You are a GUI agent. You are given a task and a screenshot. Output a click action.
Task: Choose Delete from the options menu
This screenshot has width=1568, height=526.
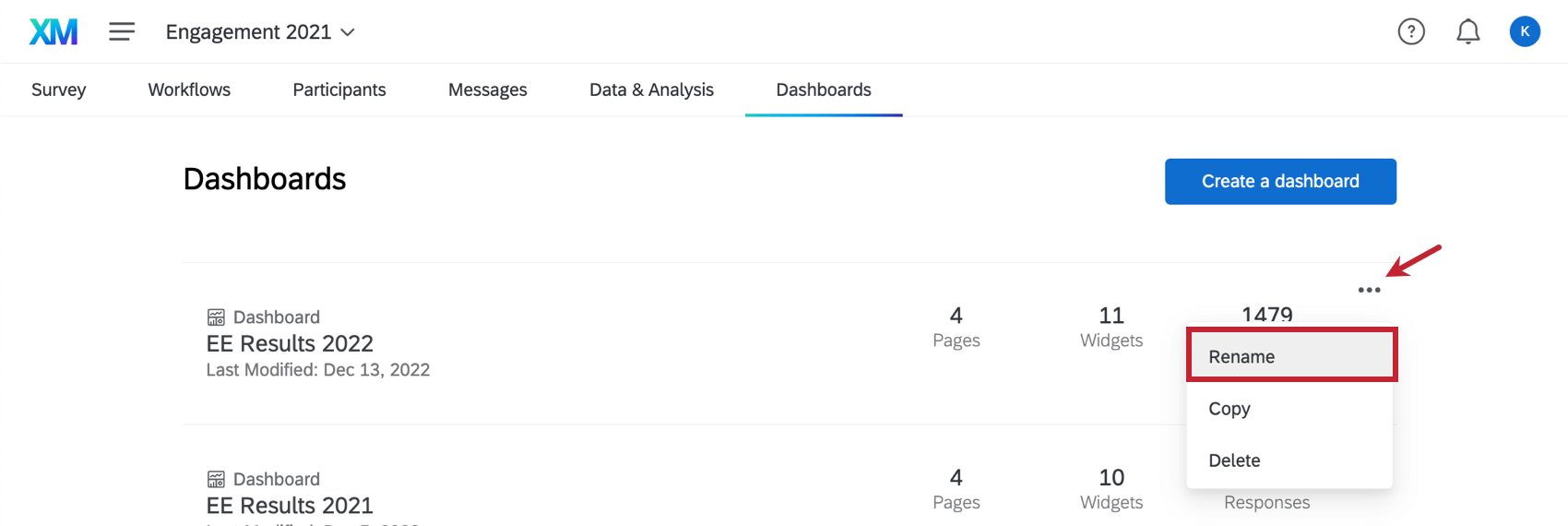tap(1234, 460)
